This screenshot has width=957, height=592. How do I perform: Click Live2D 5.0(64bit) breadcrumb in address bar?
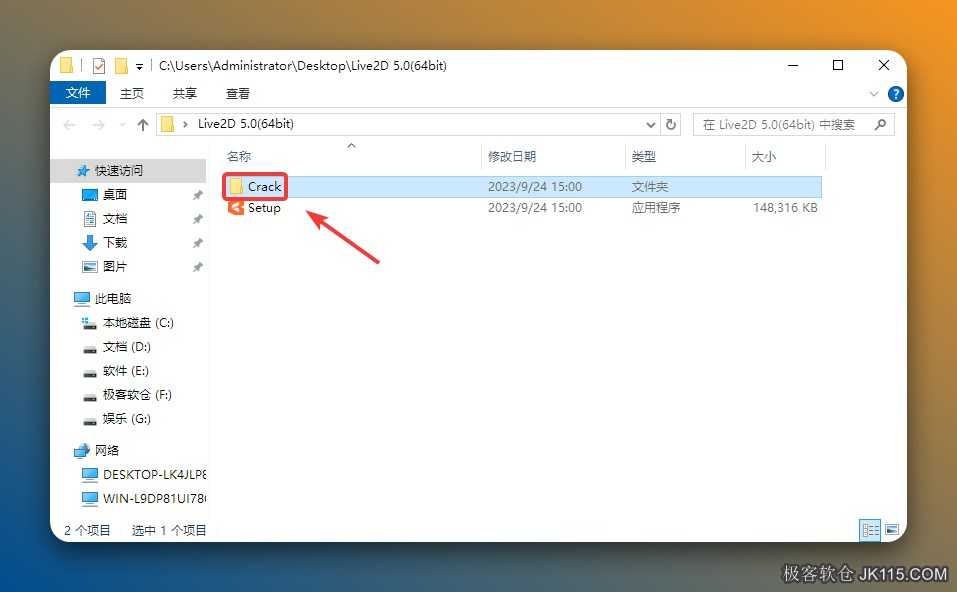pos(245,124)
